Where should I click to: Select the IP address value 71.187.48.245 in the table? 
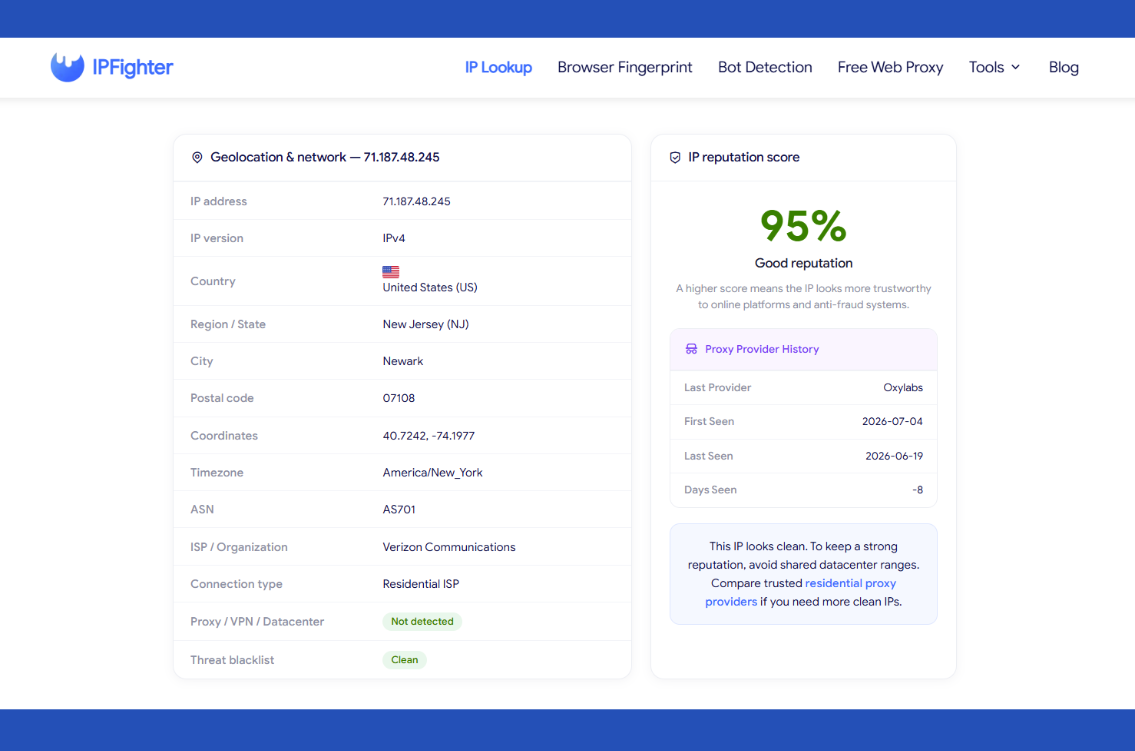416,201
